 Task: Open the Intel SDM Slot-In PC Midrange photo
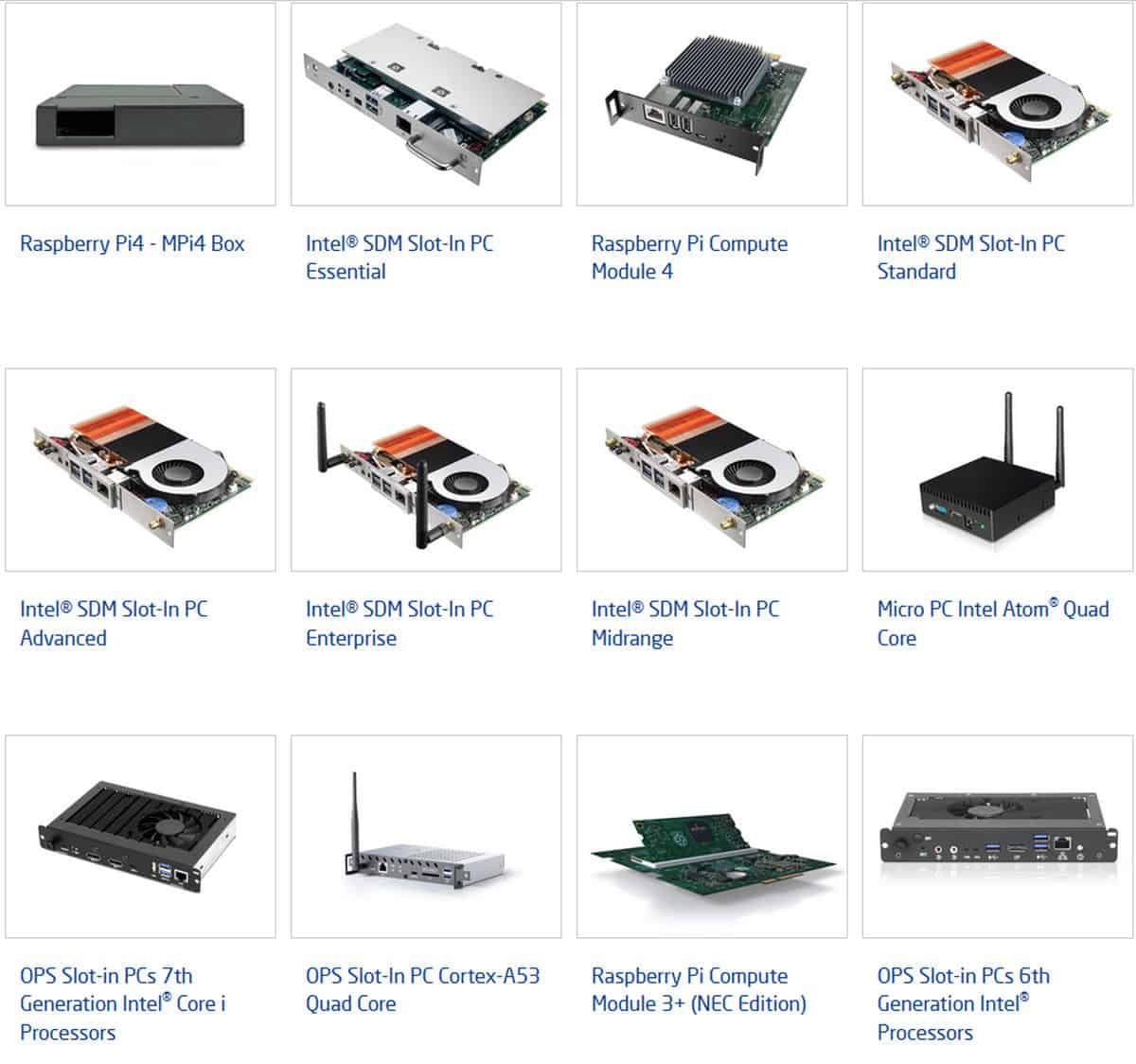pos(712,470)
